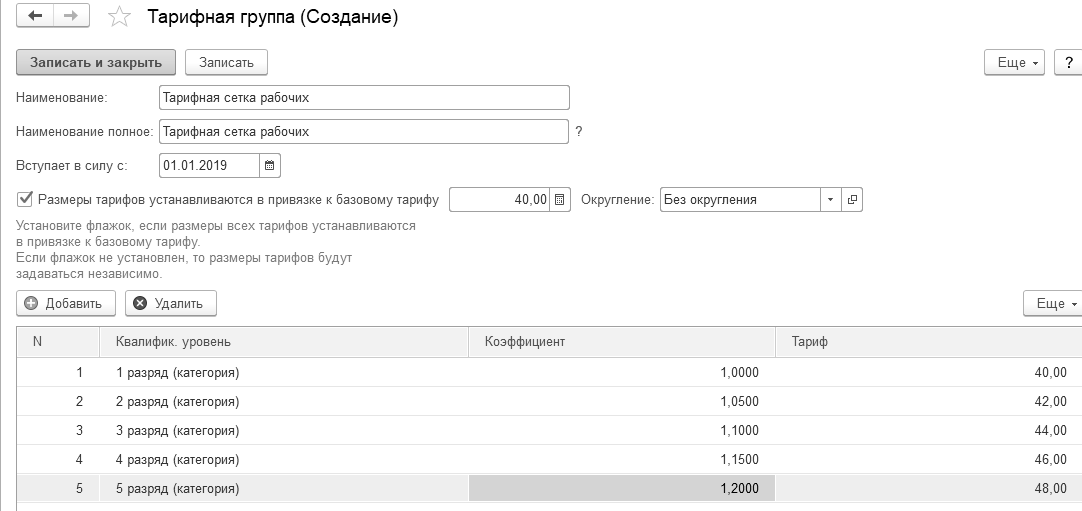Select the 3 разряд (категория) row
1082x511 pixels.
click(178, 431)
